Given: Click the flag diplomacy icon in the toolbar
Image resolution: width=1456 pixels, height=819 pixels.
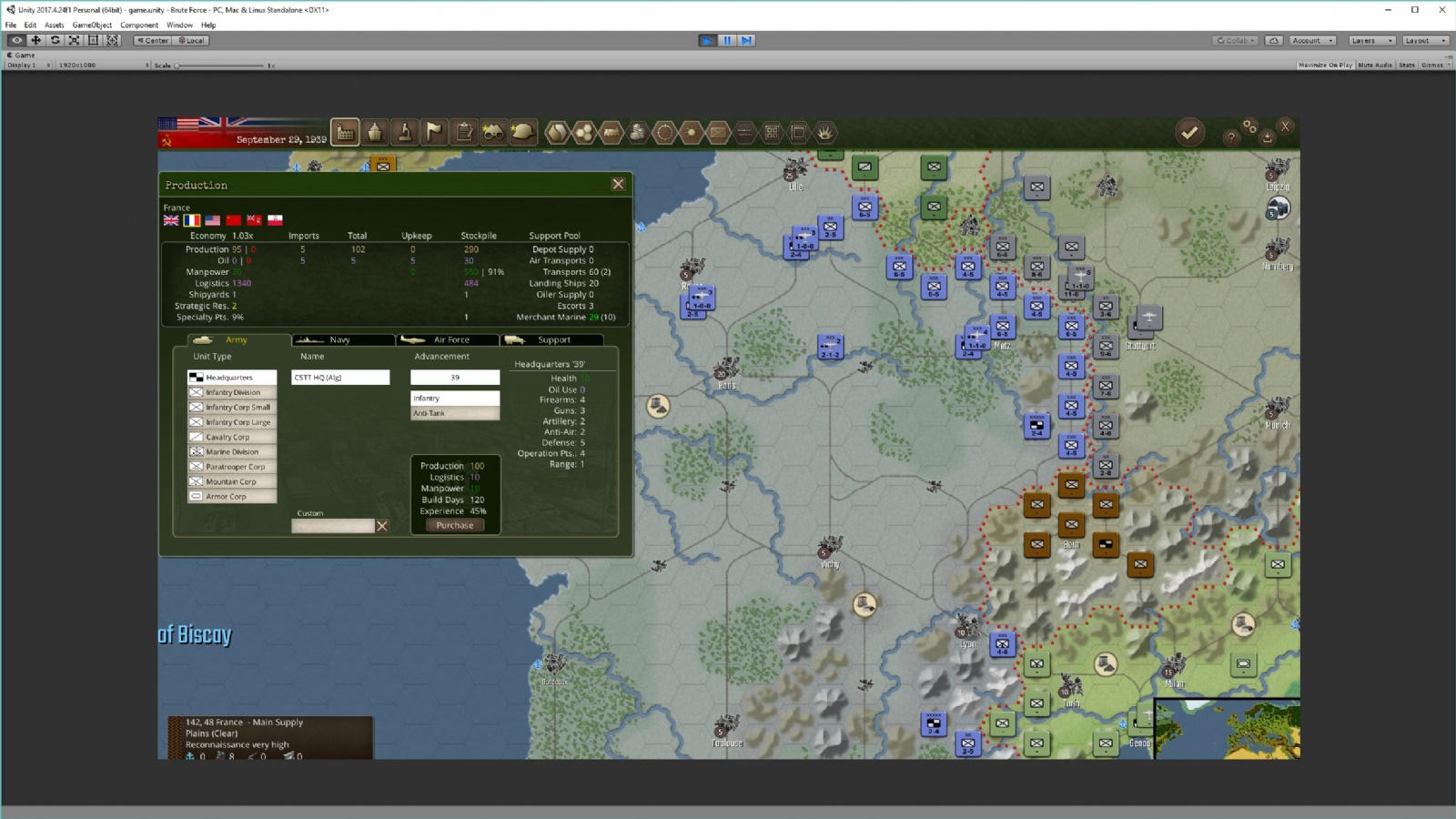Looking at the screenshot, I should tap(434, 131).
